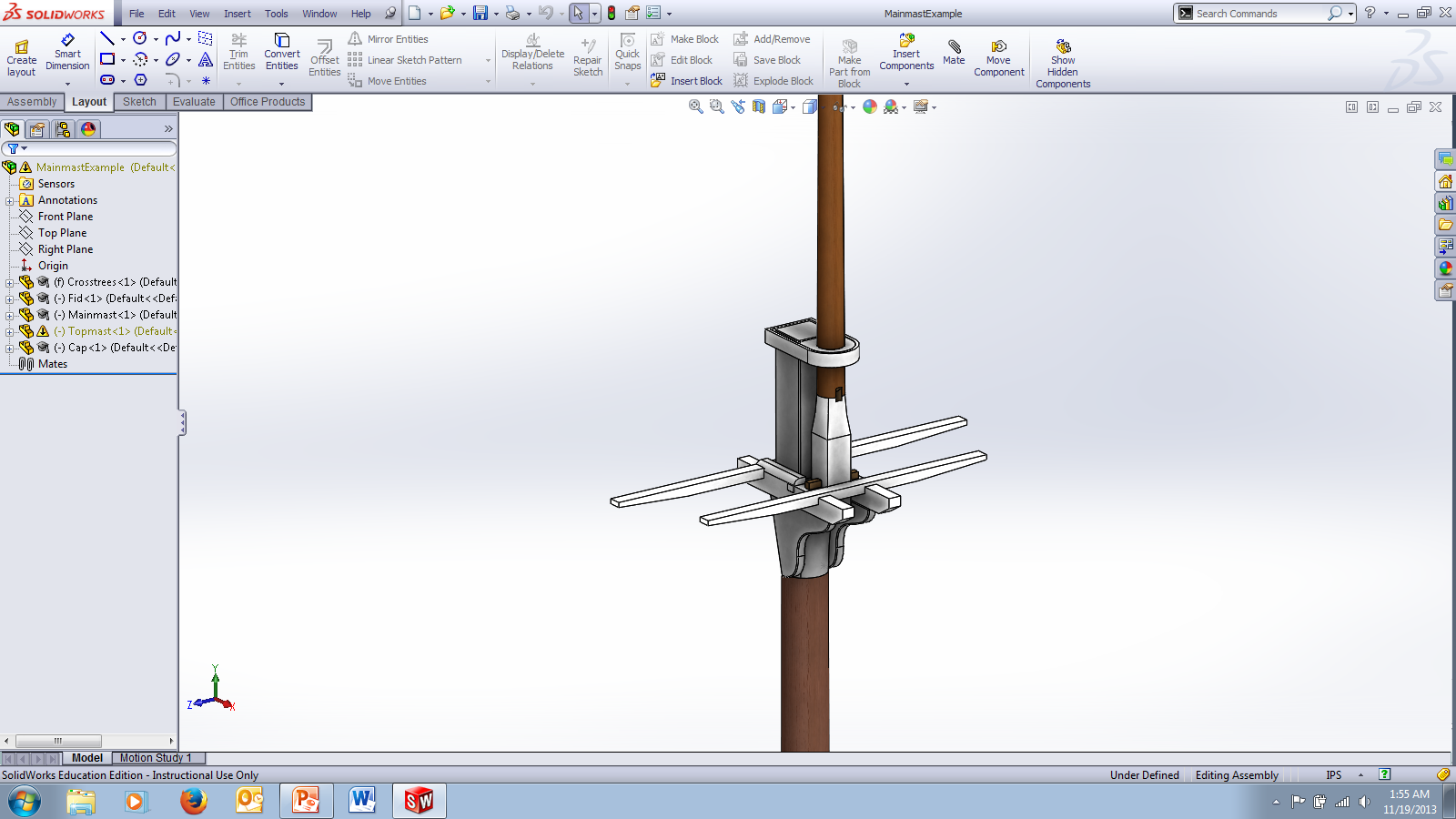
Task: Select the Mates folder in tree
Action: point(53,364)
